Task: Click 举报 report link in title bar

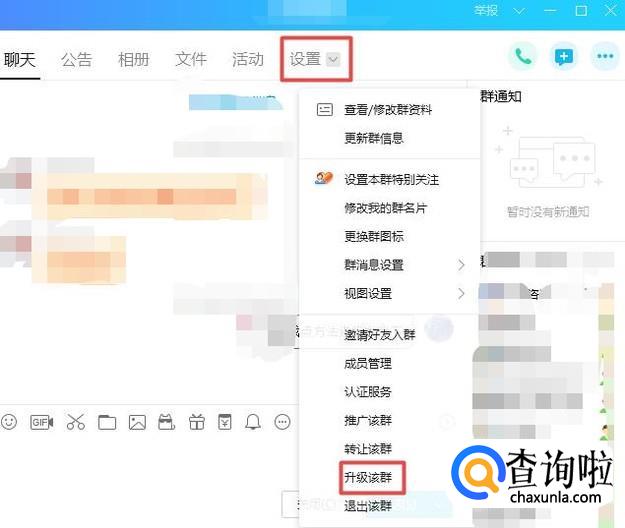Action: tap(488, 10)
